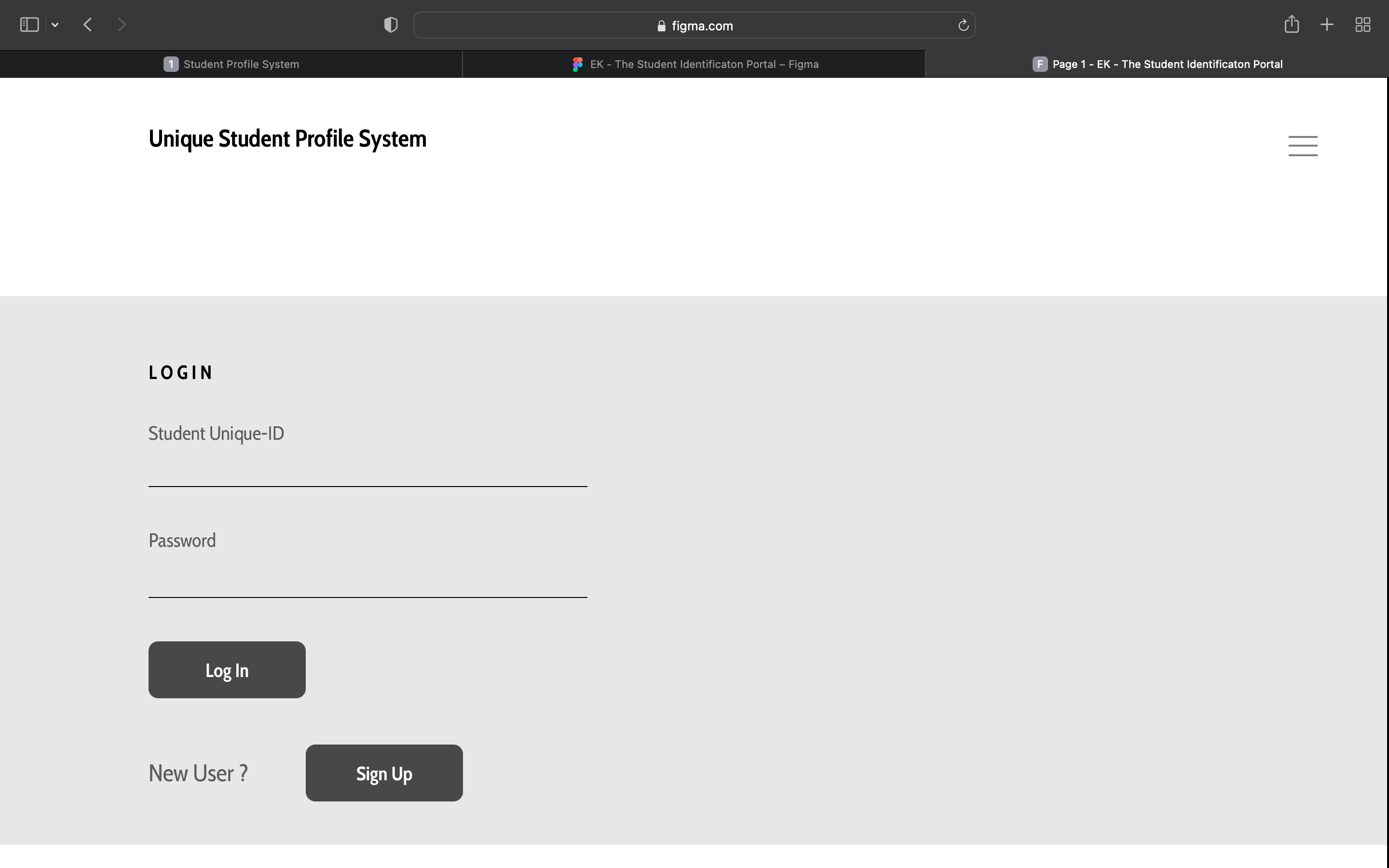Click the Unique Student Profile System title
This screenshot has width=1389, height=868.
pyautogui.click(x=287, y=139)
